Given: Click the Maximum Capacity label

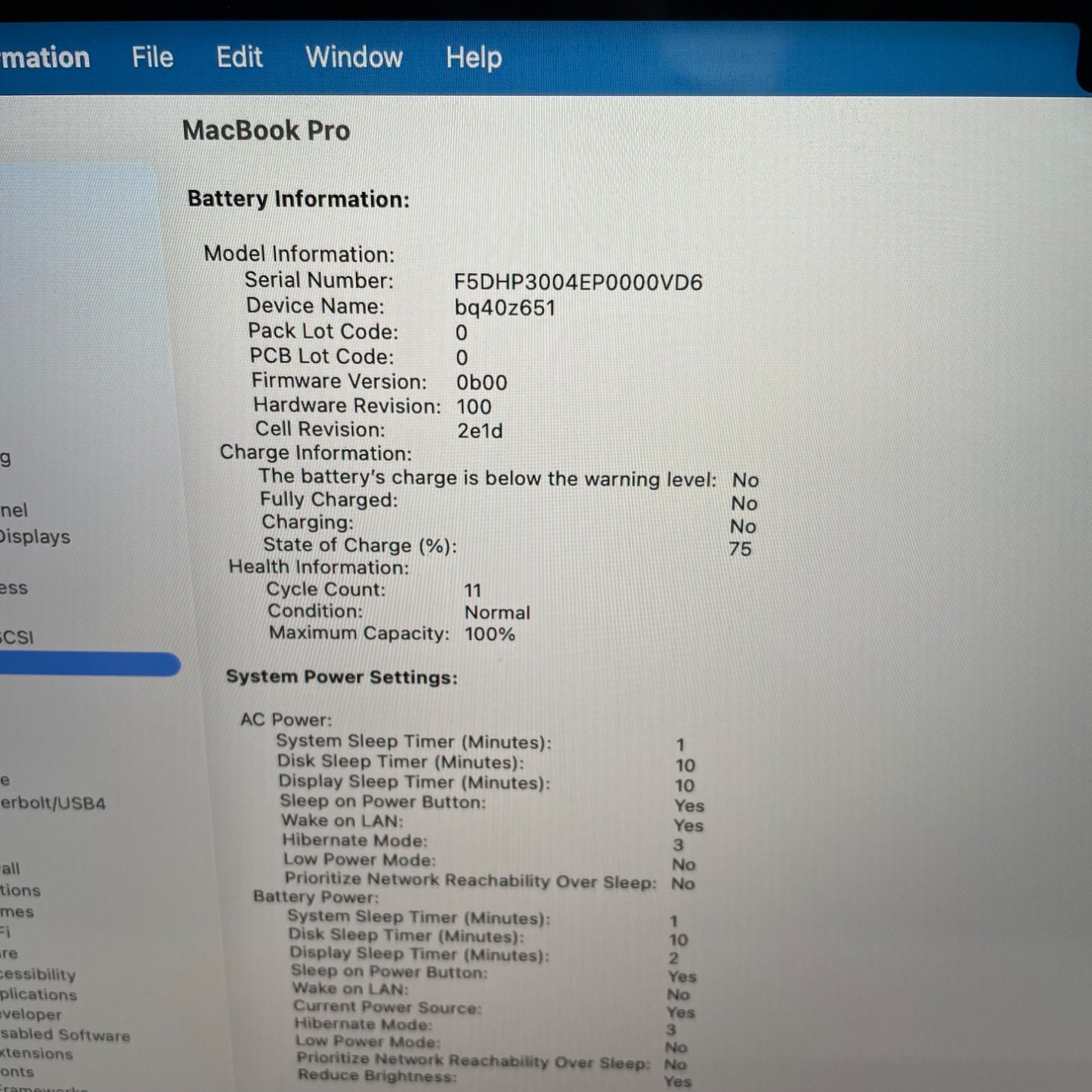Looking at the screenshot, I should (x=359, y=633).
